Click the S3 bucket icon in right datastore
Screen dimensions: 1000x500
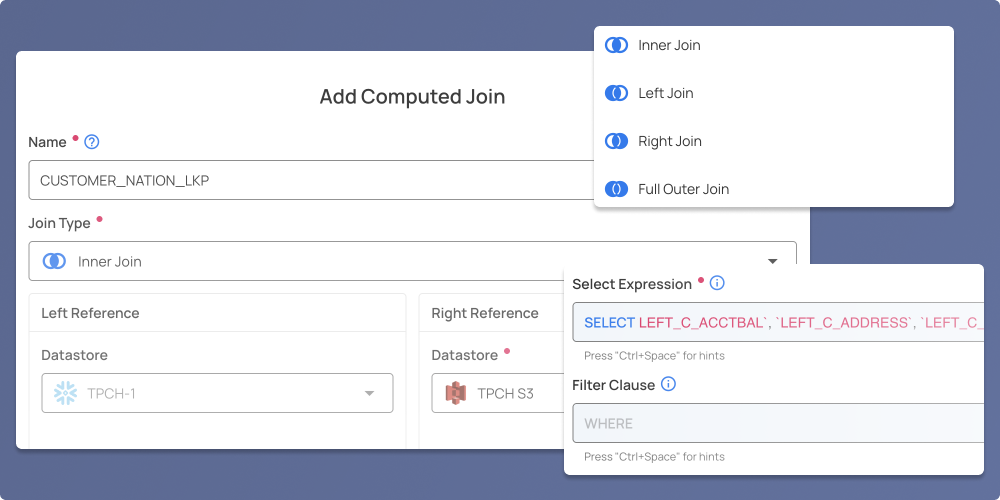click(455, 393)
